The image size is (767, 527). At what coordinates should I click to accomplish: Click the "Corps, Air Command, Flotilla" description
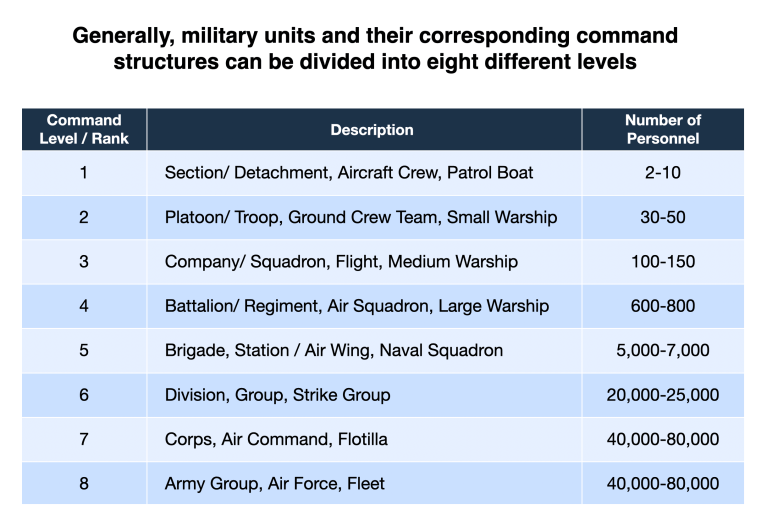276,439
